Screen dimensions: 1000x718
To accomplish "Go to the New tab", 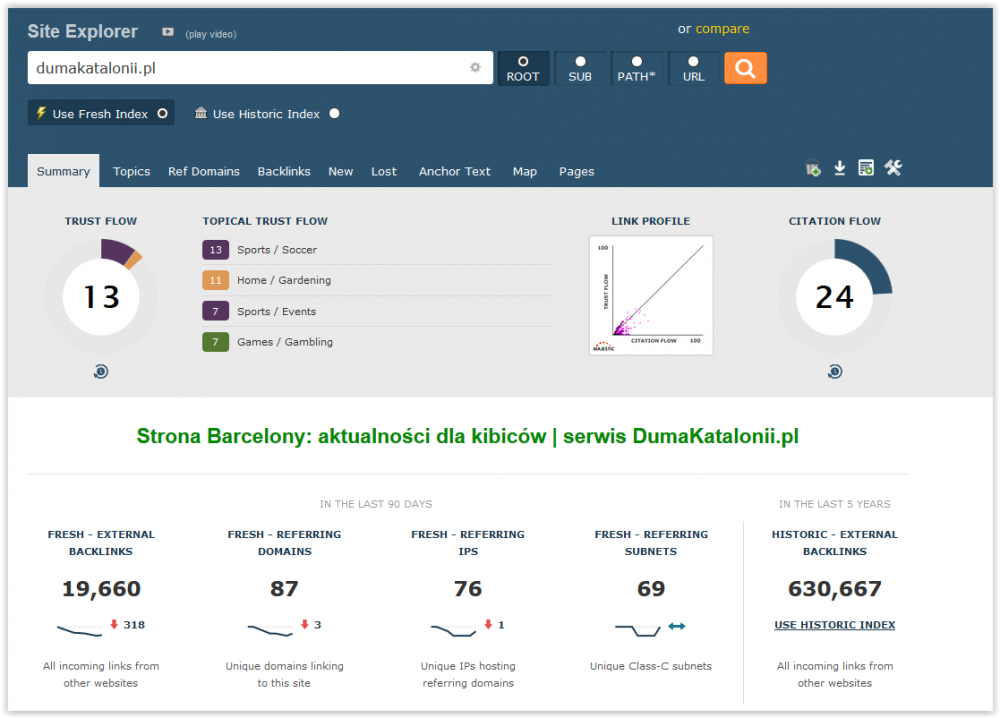I will click(x=341, y=172).
